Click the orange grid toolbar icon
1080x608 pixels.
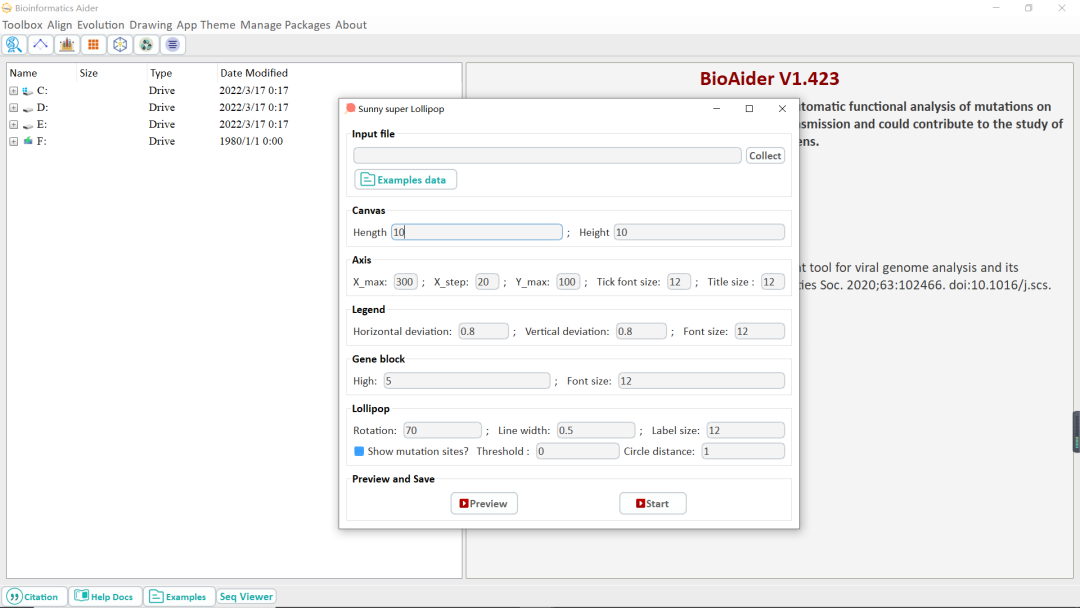coord(93,45)
